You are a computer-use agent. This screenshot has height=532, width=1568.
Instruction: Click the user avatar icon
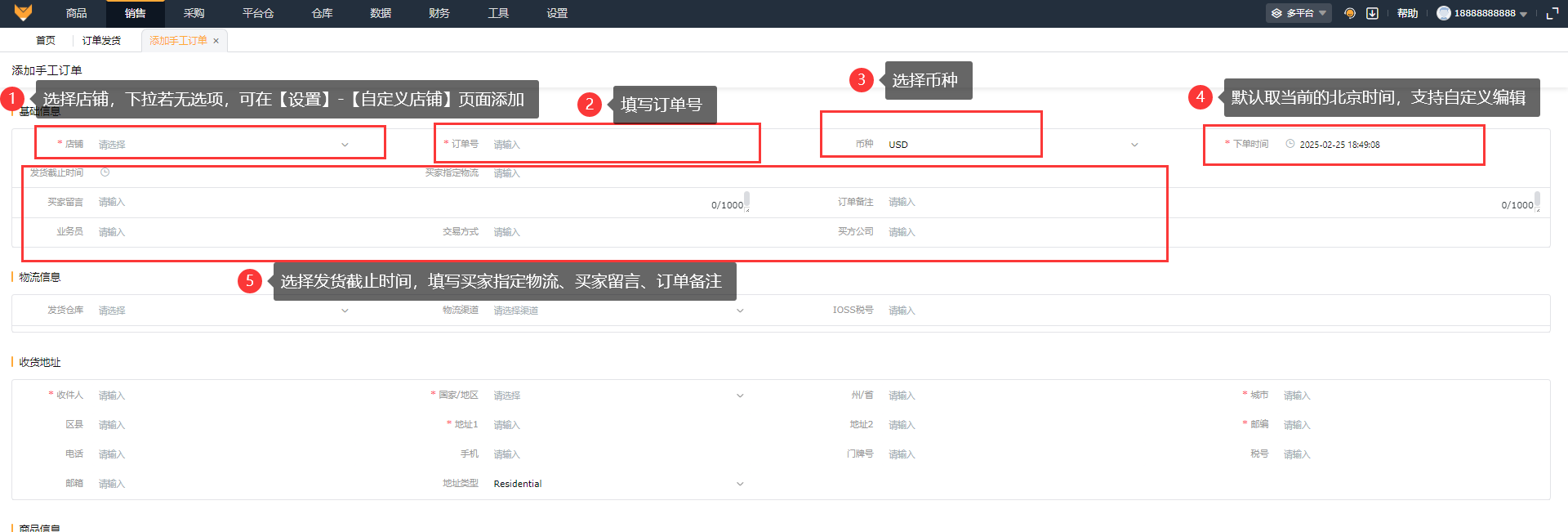click(1444, 13)
